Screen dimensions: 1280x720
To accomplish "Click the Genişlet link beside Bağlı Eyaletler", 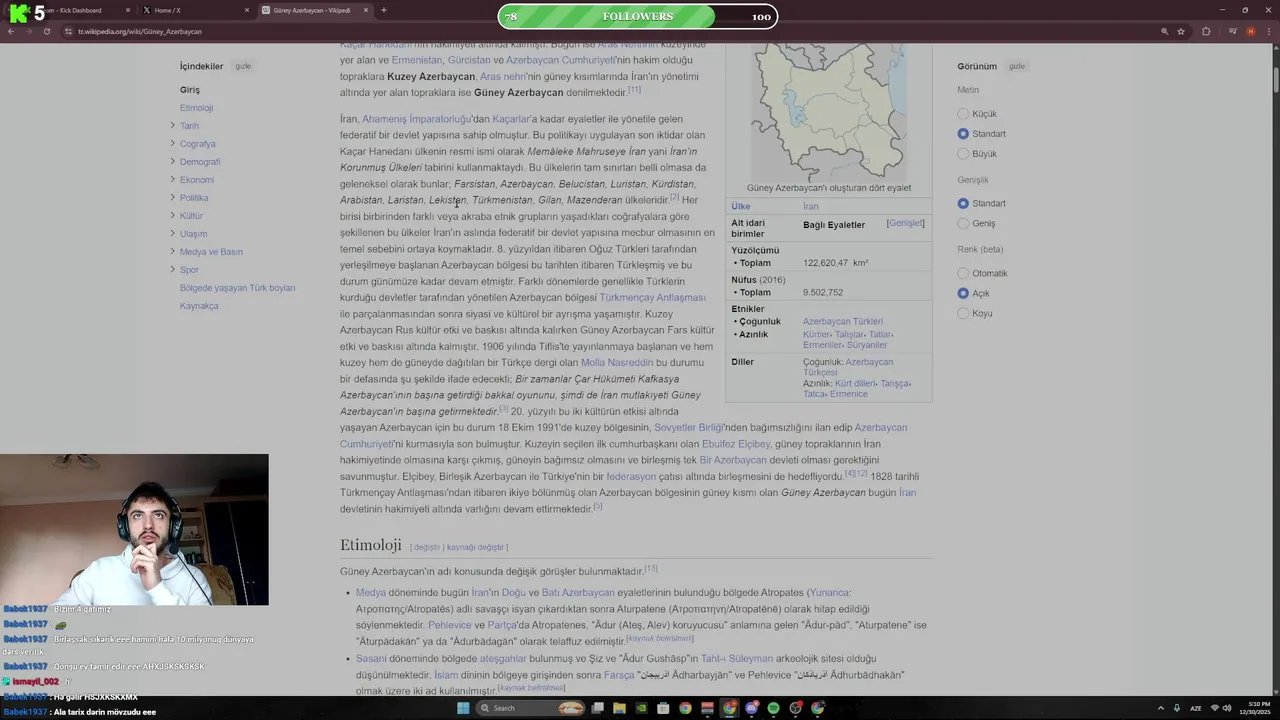I will click(906, 223).
